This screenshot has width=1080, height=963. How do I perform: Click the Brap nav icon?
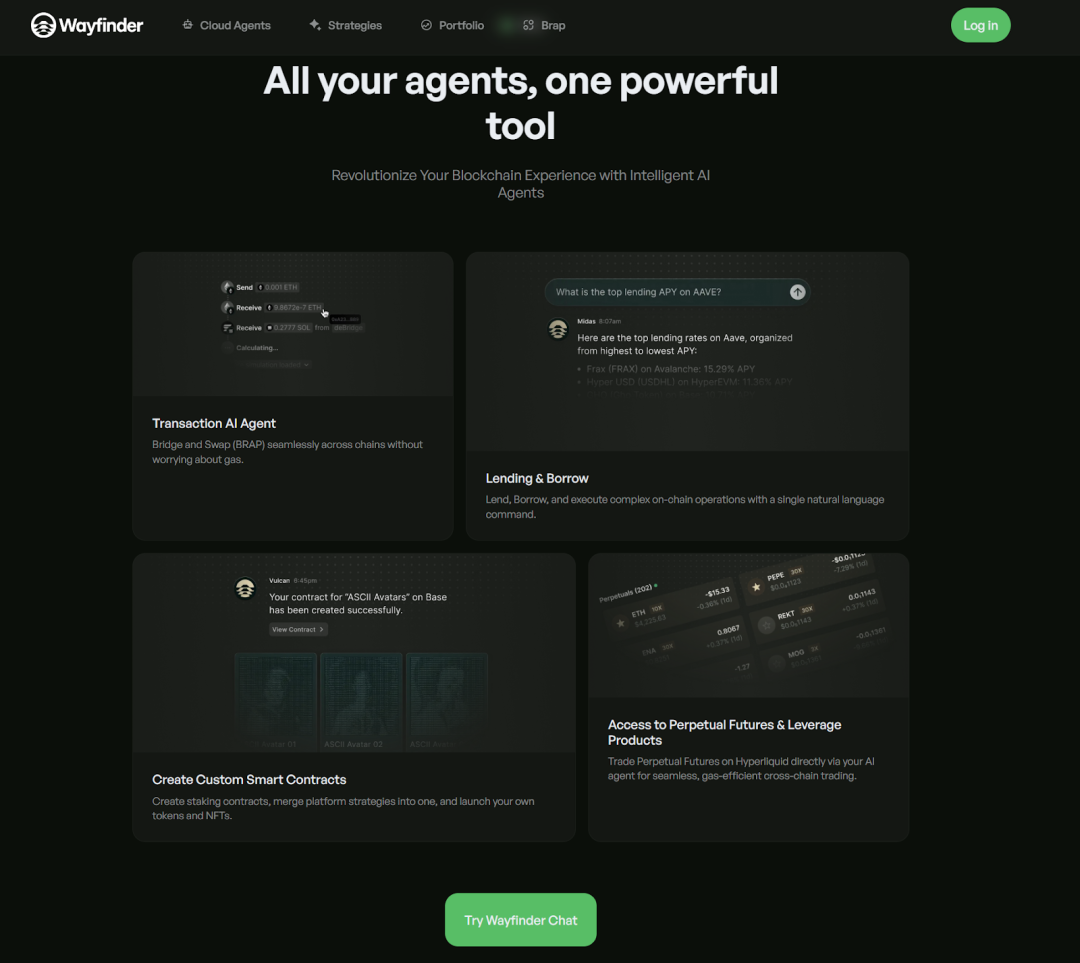528,25
